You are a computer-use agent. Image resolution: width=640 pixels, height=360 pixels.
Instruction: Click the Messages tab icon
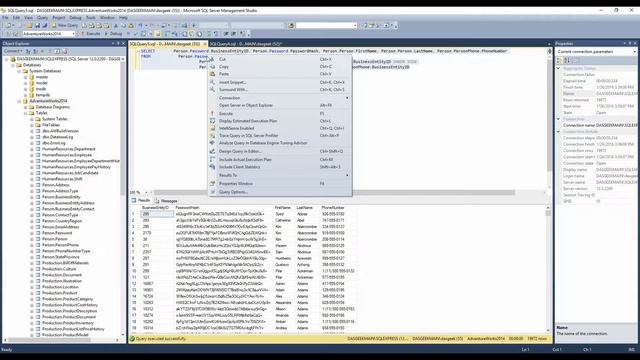tap(157, 201)
